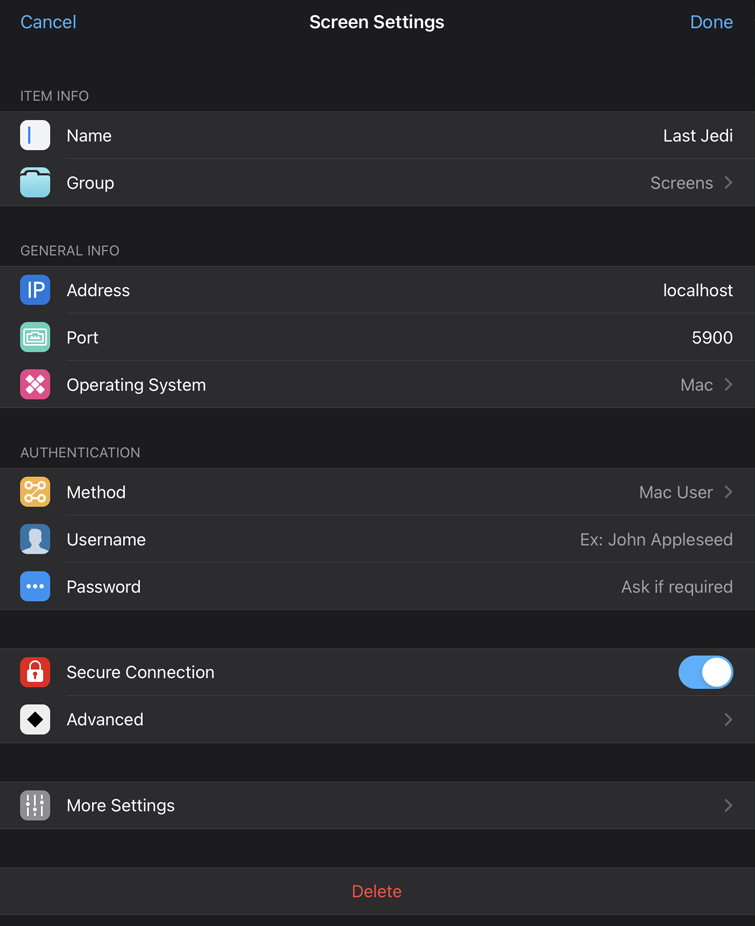This screenshot has height=926, width=755.
Task: Click the Advanced label
Action: click(x=105, y=719)
